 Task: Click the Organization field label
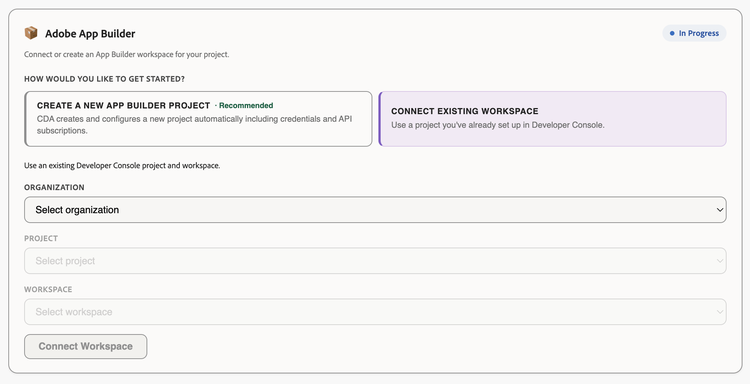point(54,187)
